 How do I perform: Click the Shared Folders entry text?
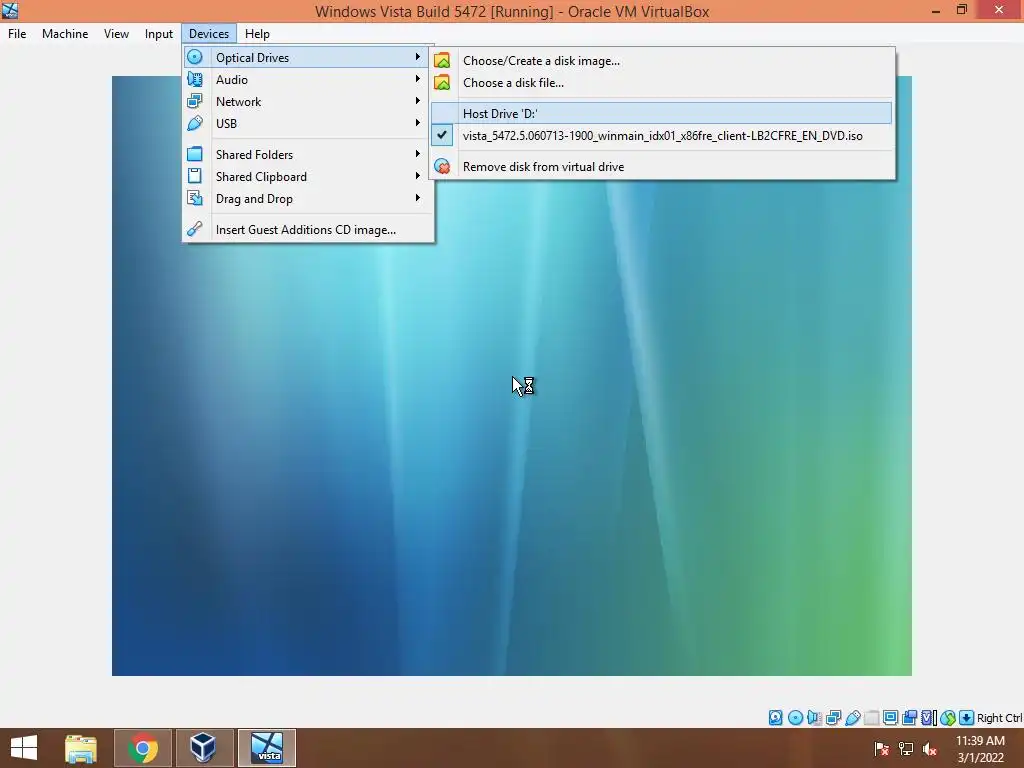255,155
